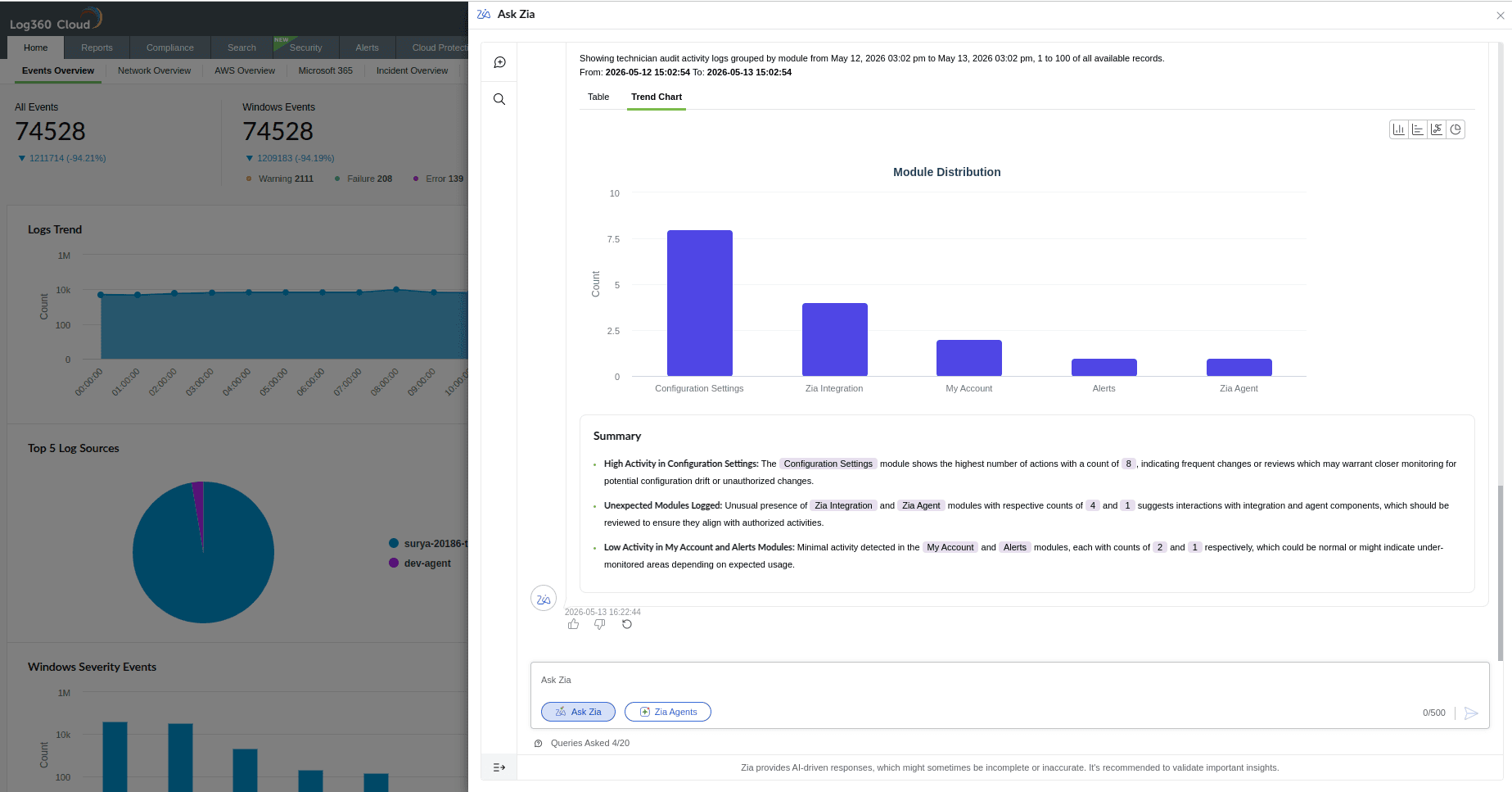Toggle dev-agent legend in Top 5 Log Sources

pyautogui.click(x=420, y=563)
